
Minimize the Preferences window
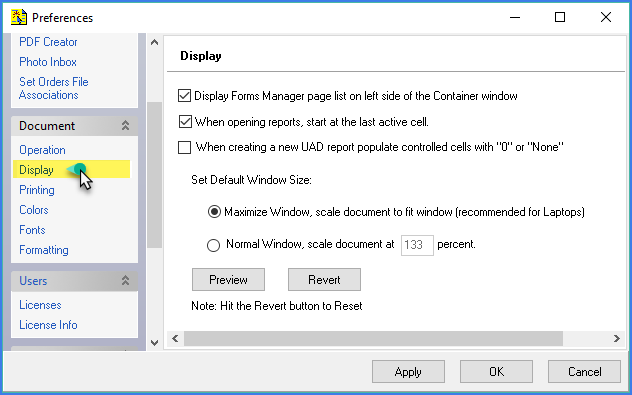pyautogui.click(x=515, y=17)
